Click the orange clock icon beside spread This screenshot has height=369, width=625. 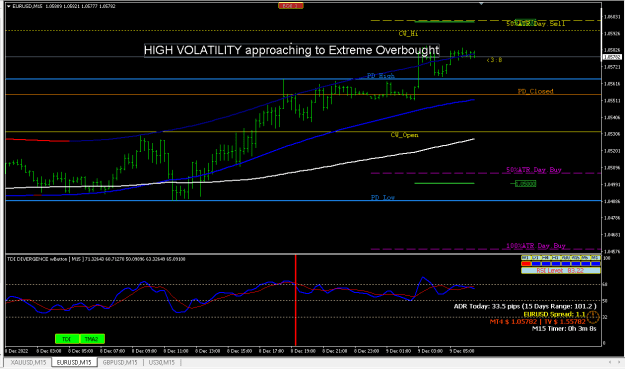[593, 317]
